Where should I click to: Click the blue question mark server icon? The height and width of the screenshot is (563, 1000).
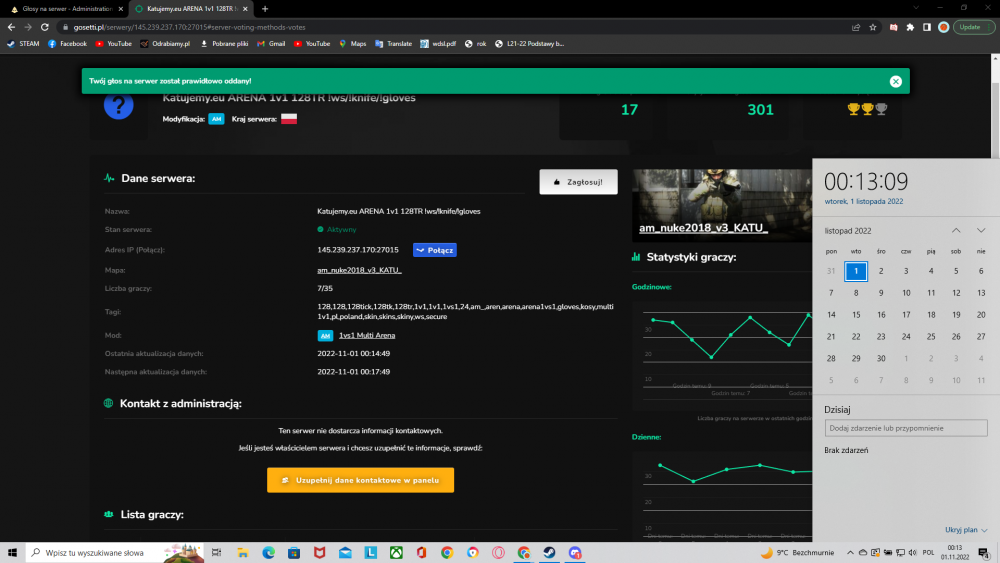pyautogui.click(x=119, y=105)
